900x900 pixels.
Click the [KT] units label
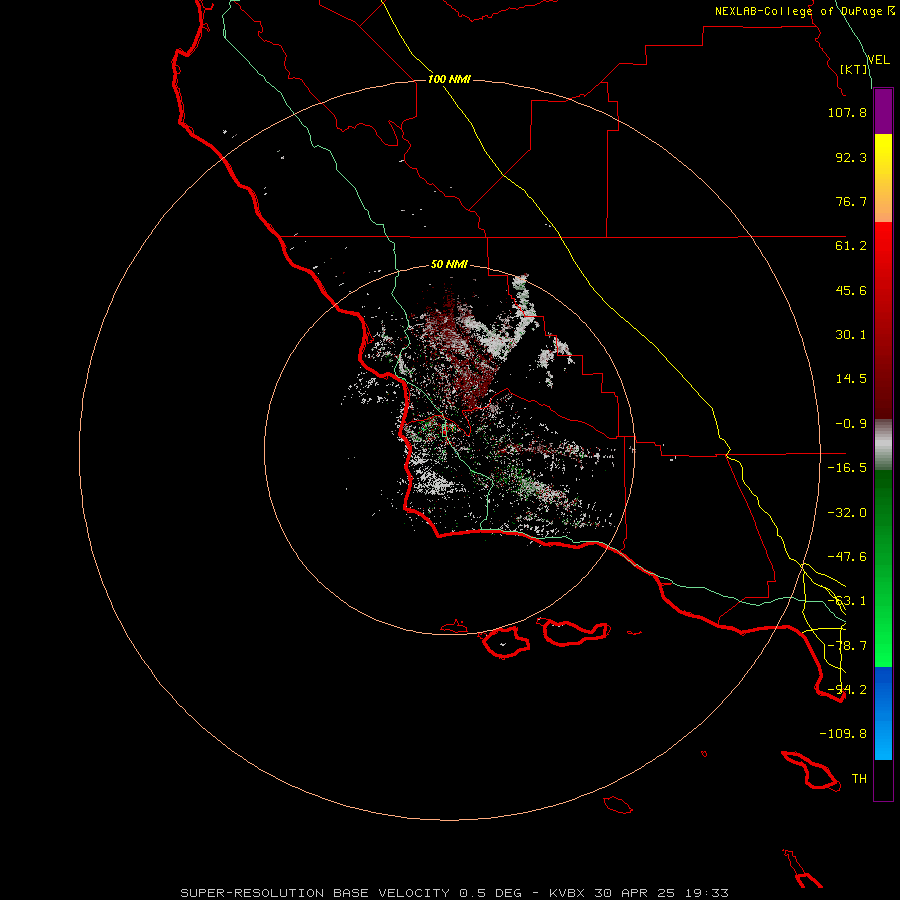click(854, 69)
